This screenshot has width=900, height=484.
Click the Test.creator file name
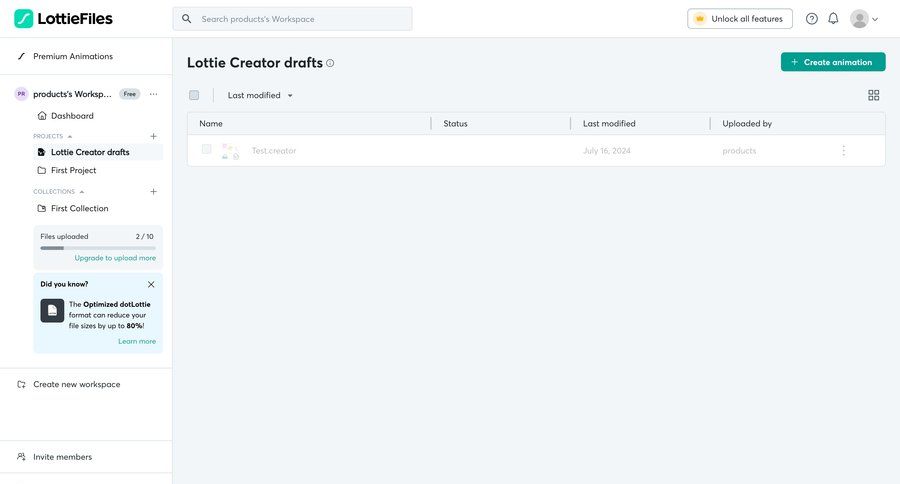[x=274, y=151]
